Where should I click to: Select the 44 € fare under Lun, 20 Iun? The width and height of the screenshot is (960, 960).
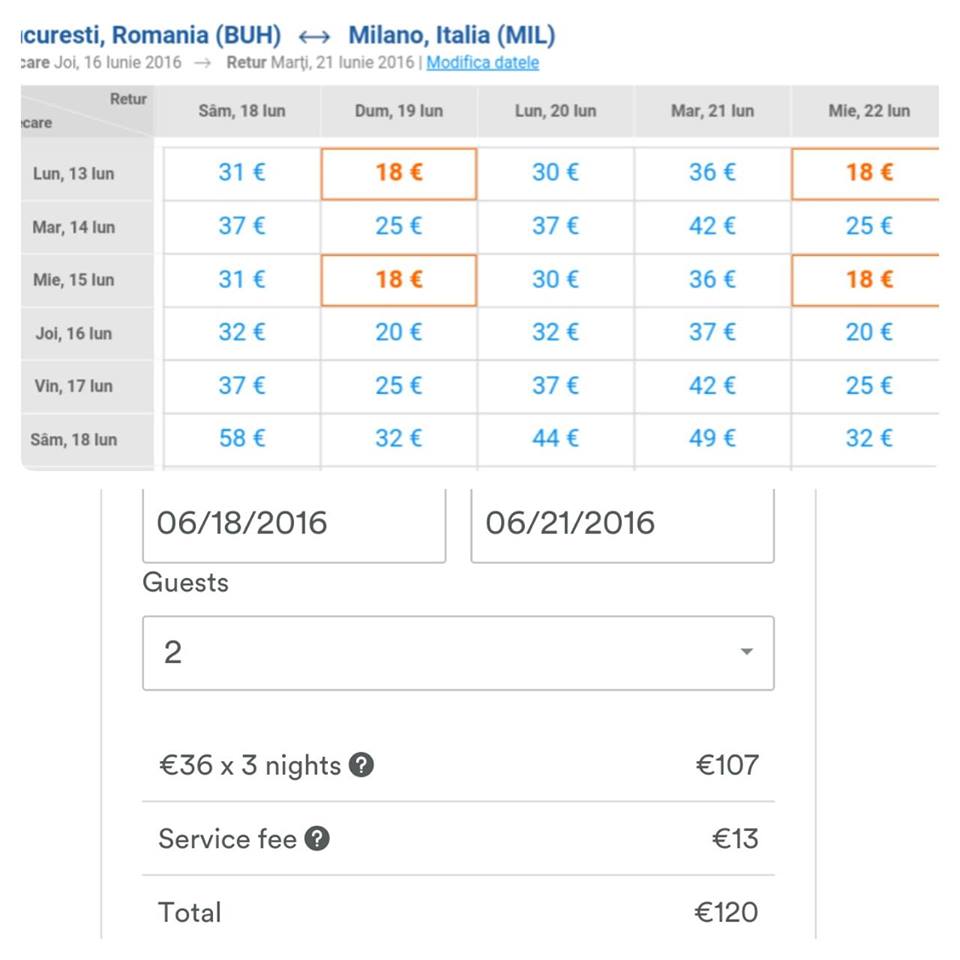[555, 439]
